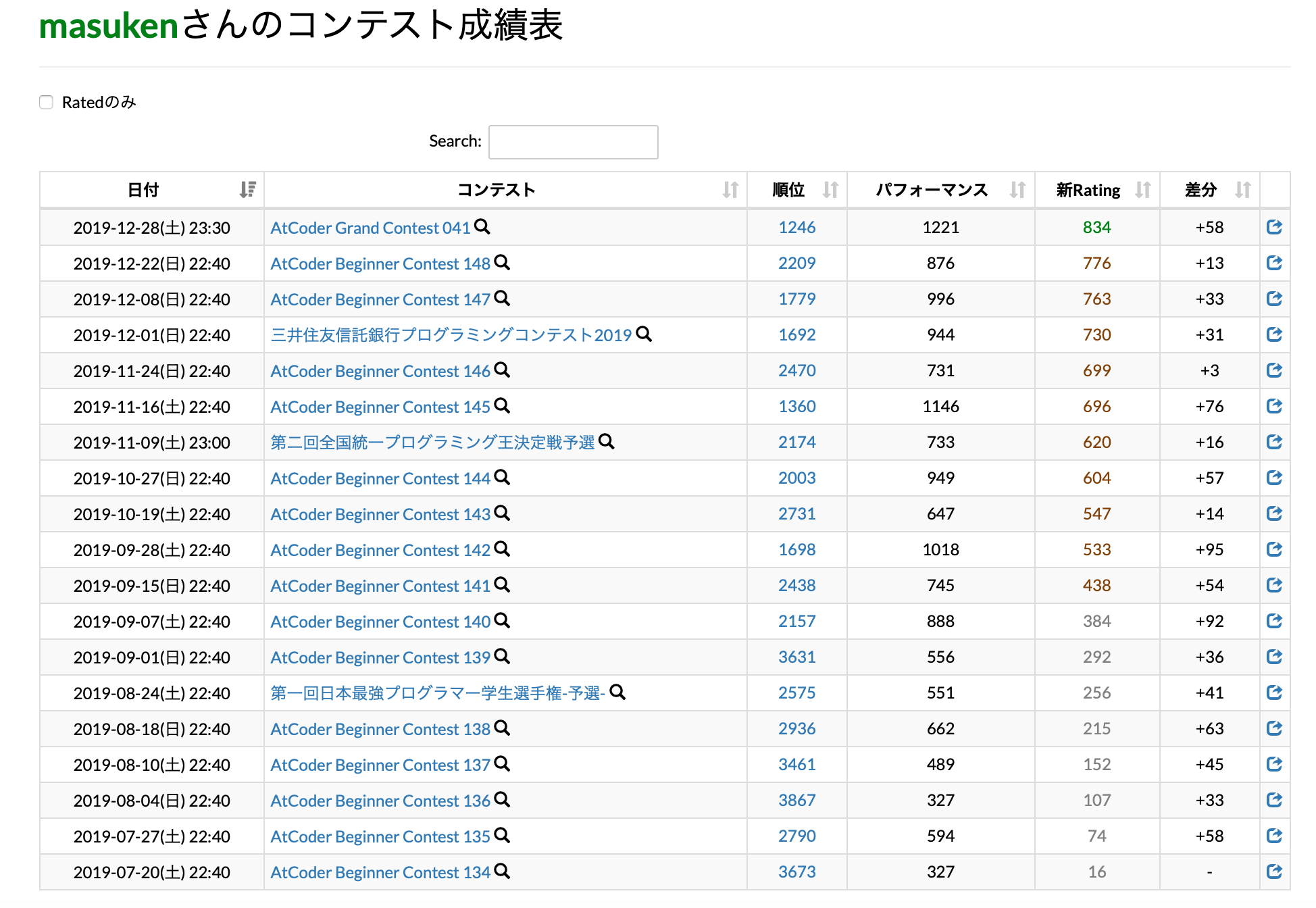Click magnifier icon beside 第一回日本最強 contest
The width and height of the screenshot is (1316, 908).
(617, 692)
